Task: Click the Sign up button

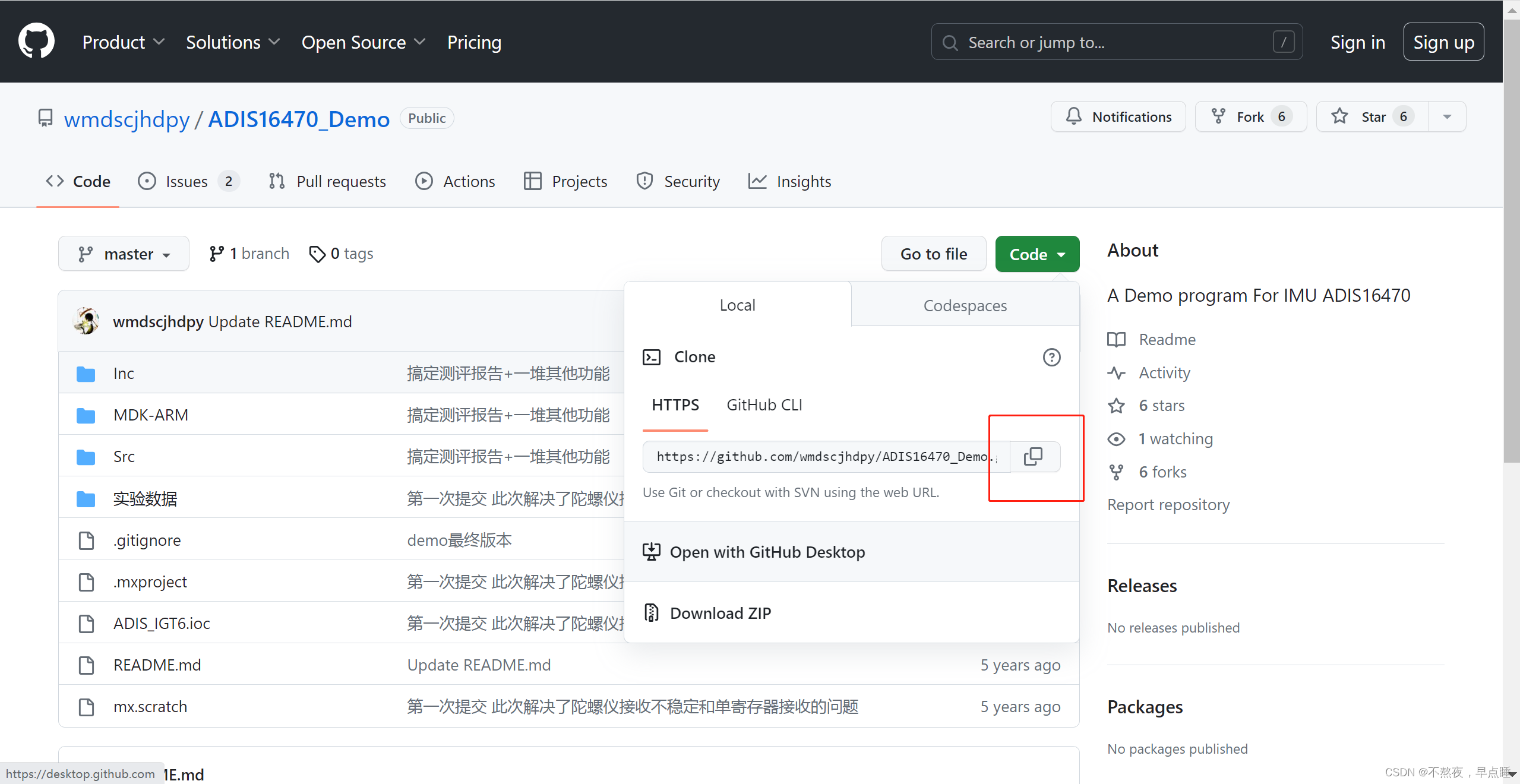Action: coord(1443,42)
